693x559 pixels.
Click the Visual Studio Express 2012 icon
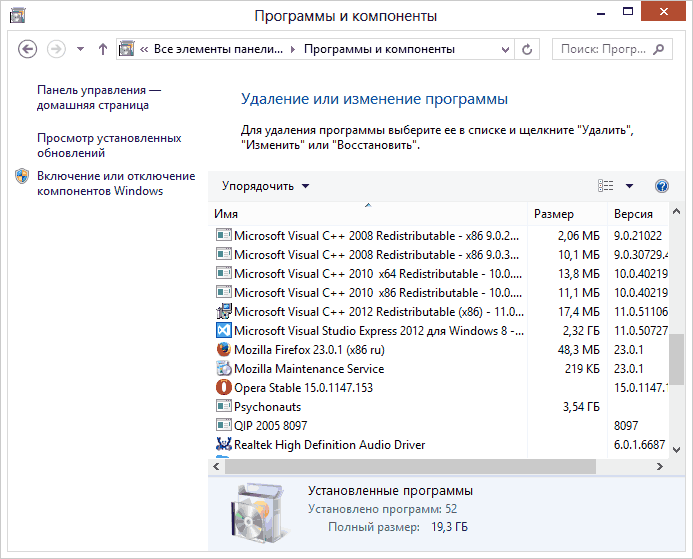[x=224, y=330]
